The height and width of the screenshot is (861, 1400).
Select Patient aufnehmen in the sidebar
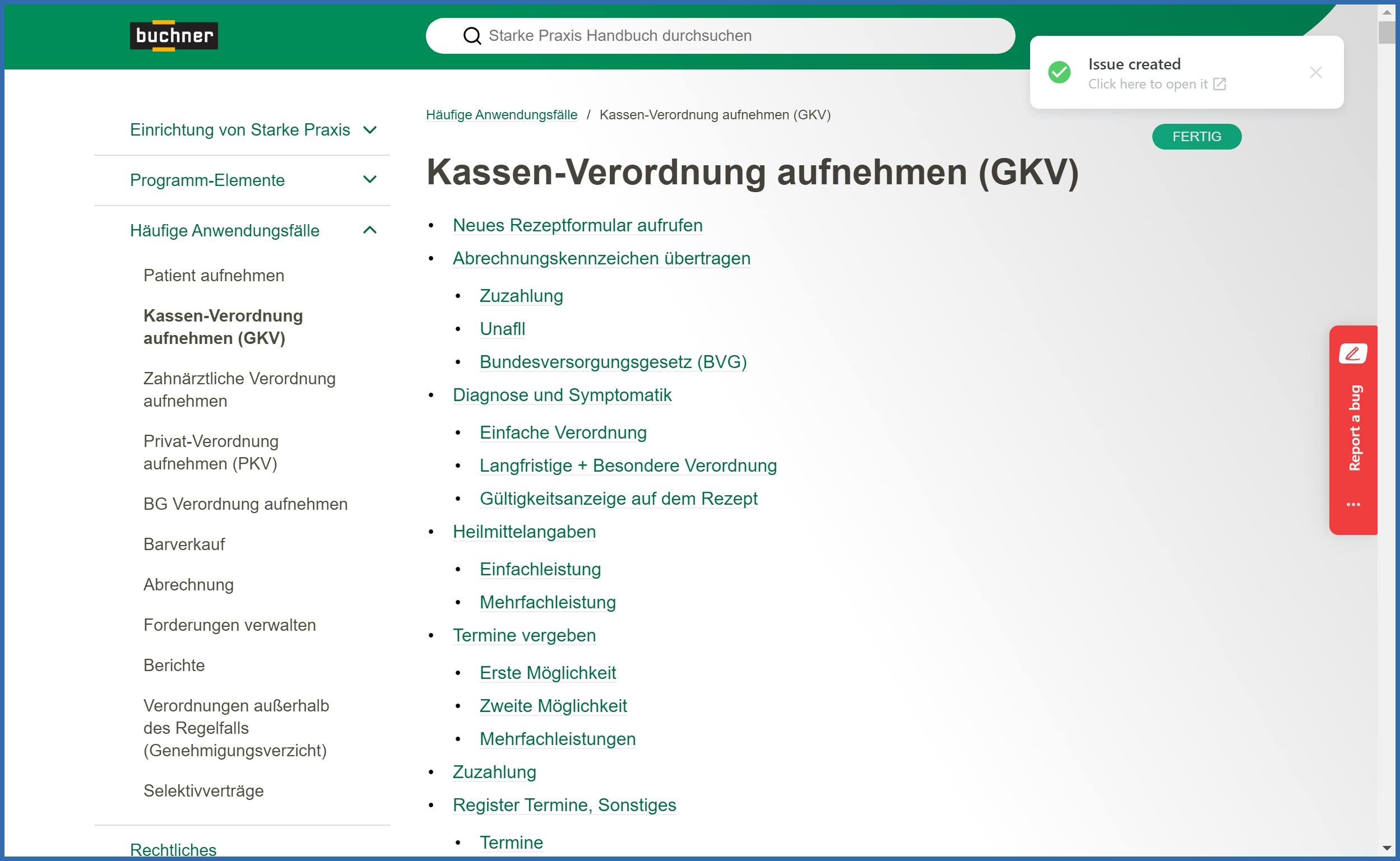pyautogui.click(x=213, y=275)
